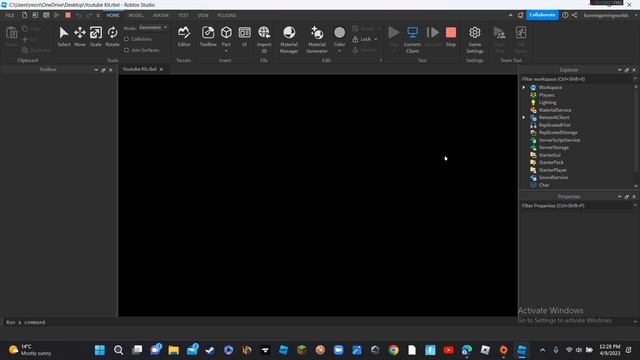Switch to the PLUGINS ribbon tab
Image resolution: width=640 pixels, height=360 pixels.
(x=227, y=15)
